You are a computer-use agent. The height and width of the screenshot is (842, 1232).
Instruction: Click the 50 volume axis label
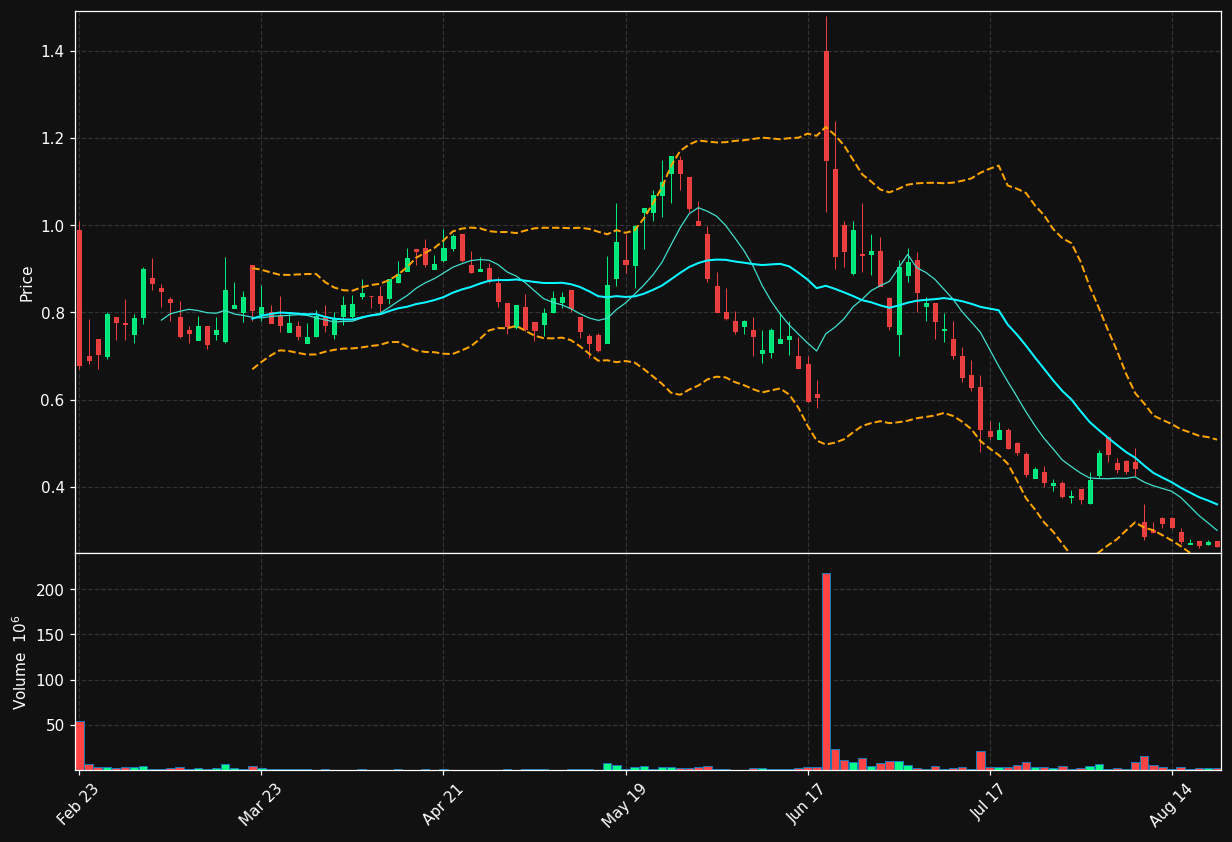(56, 725)
